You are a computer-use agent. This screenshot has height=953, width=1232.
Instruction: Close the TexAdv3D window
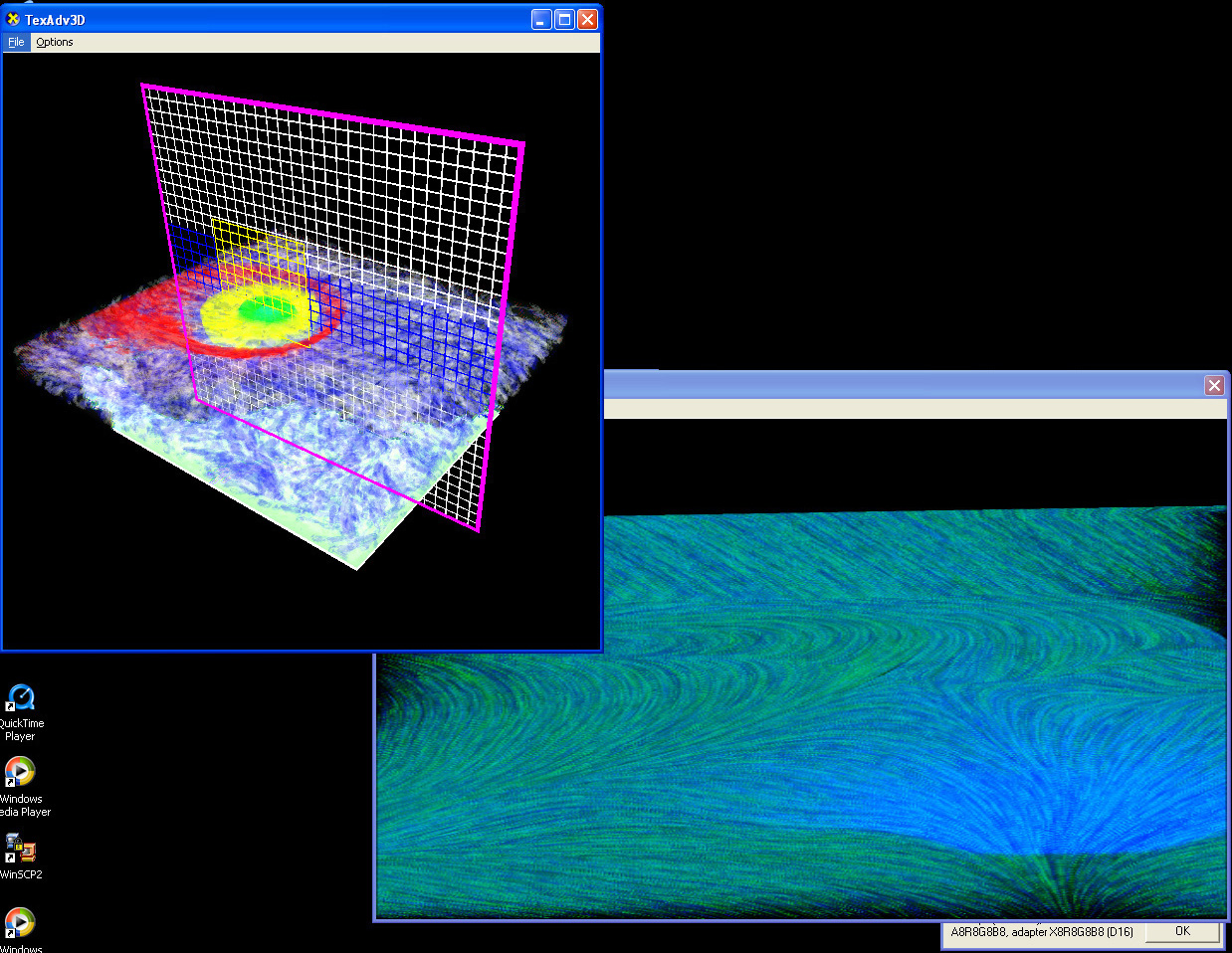pos(587,19)
